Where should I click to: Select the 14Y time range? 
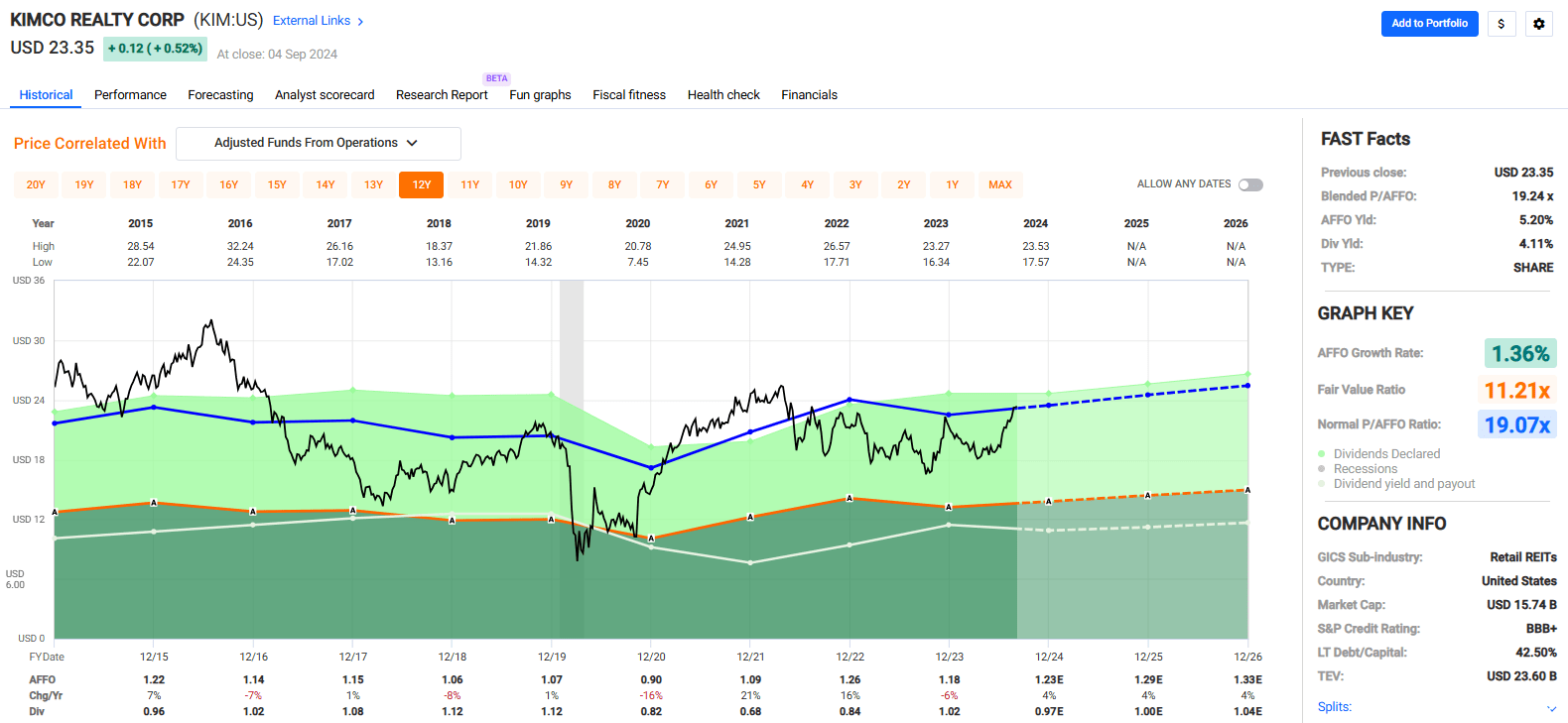(x=326, y=184)
